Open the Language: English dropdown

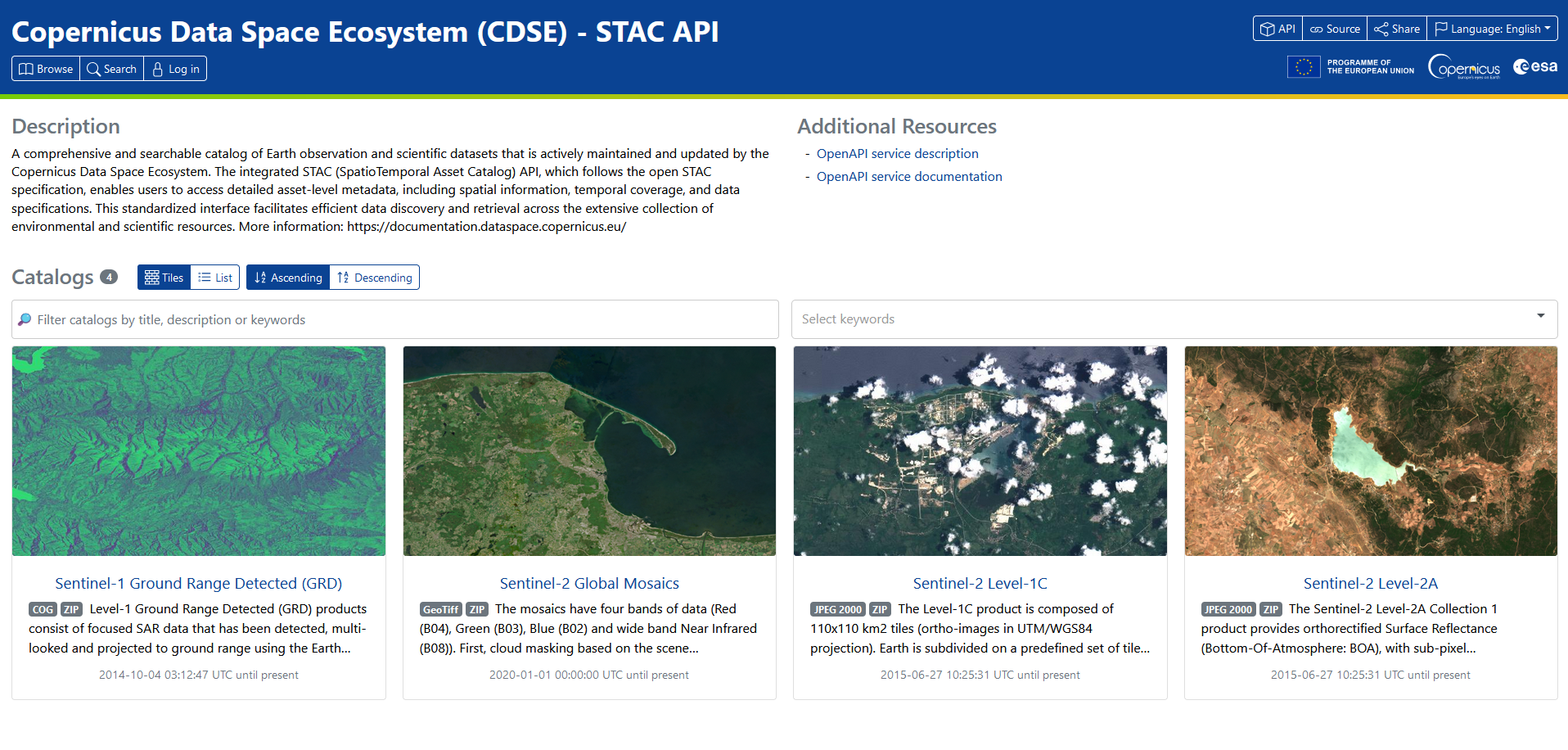click(1493, 29)
